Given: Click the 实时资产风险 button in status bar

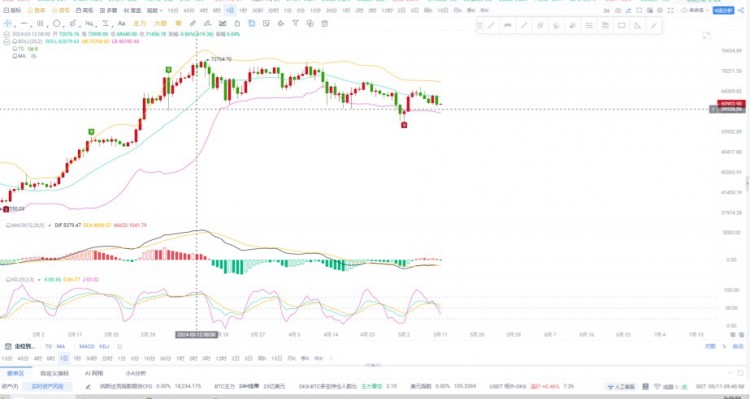Looking at the screenshot, I should point(47,386).
